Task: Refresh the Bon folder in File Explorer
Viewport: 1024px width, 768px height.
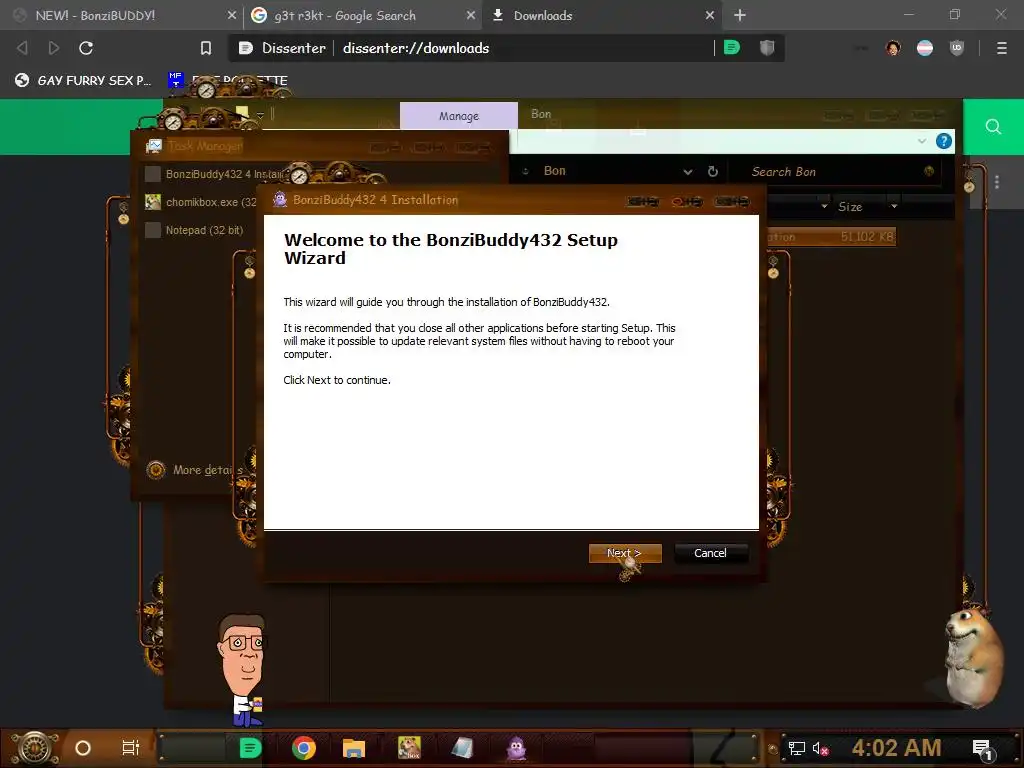Action: click(713, 172)
